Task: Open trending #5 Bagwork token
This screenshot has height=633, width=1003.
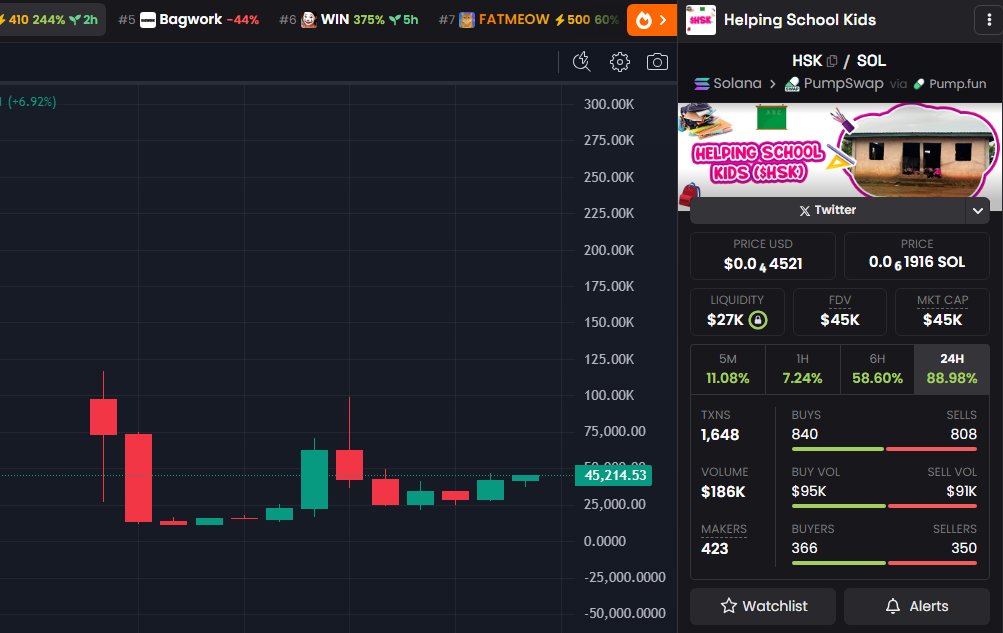Action: tap(189, 20)
